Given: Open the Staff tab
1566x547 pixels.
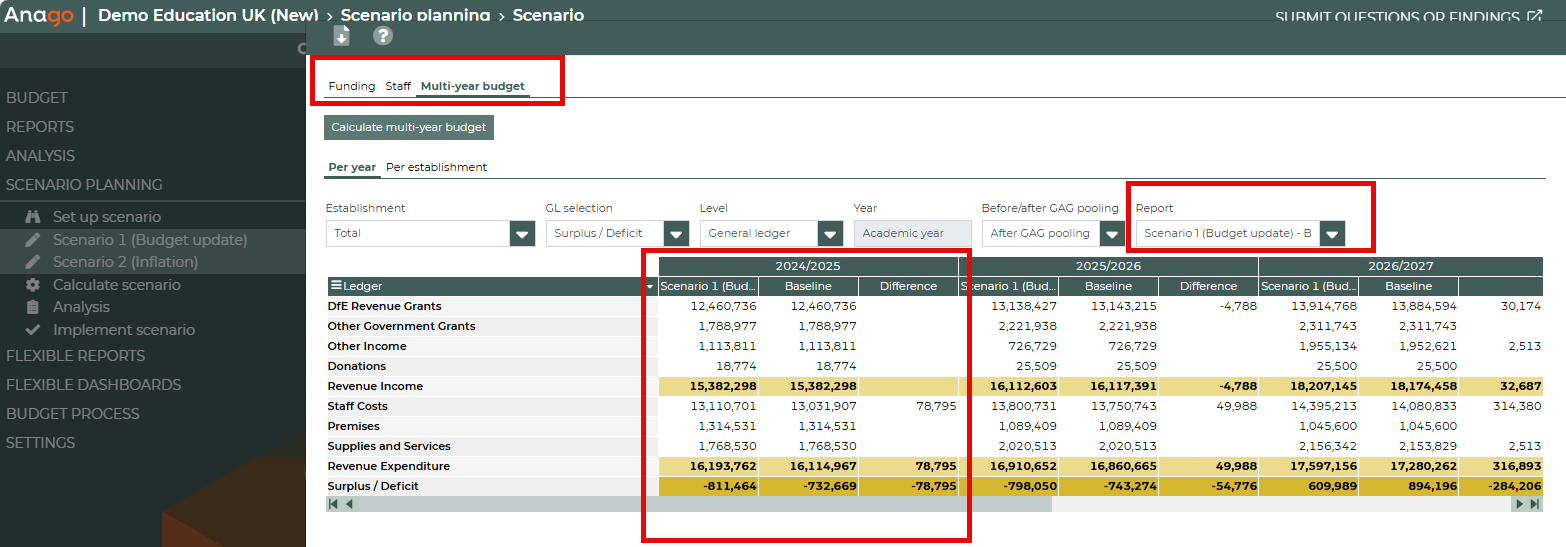Looking at the screenshot, I should click(398, 86).
